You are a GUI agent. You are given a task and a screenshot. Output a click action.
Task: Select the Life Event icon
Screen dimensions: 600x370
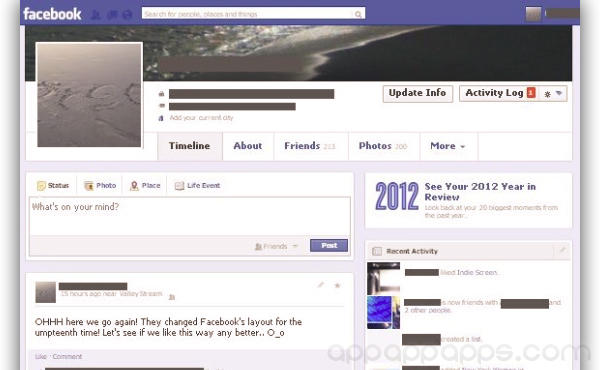179,186
